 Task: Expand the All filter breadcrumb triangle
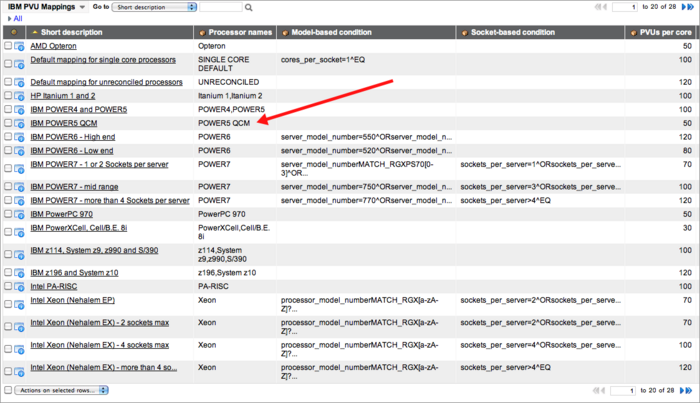[x=9, y=19]
